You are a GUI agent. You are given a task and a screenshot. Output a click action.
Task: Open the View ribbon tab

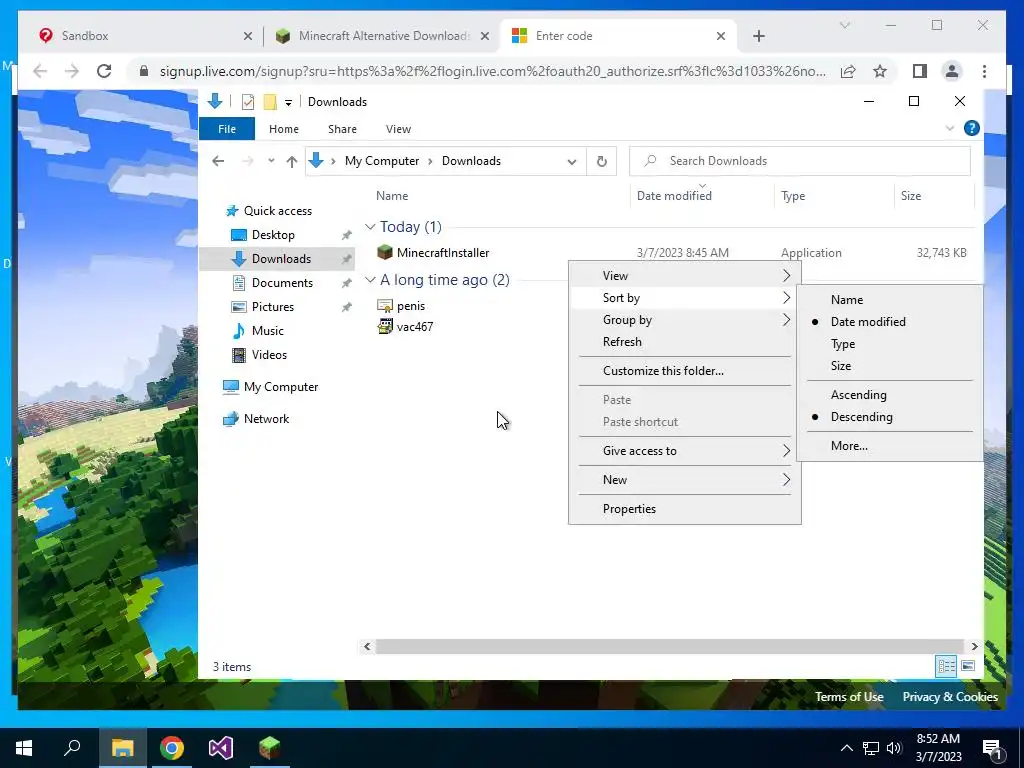tap(398, 129)
